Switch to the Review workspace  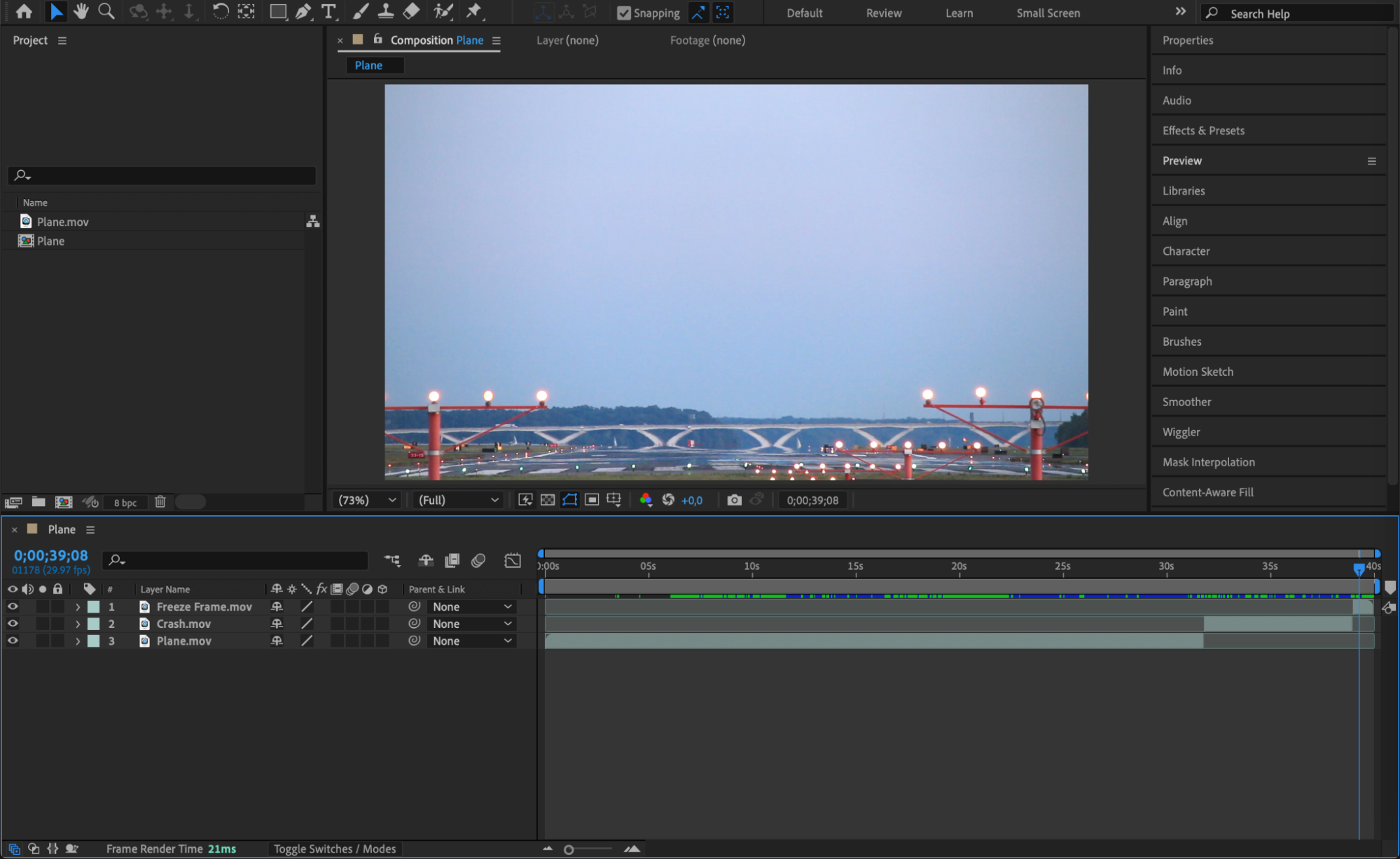[883, 13]
